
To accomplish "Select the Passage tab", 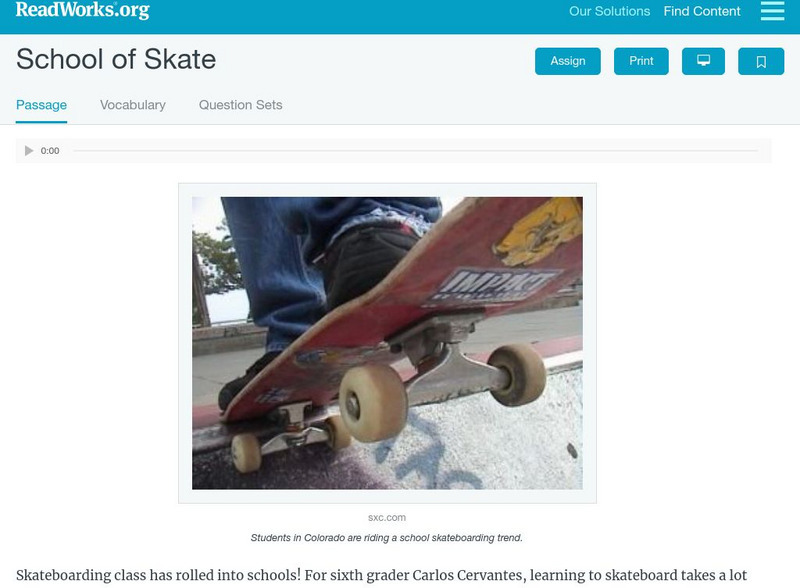I will pos(41,105).
